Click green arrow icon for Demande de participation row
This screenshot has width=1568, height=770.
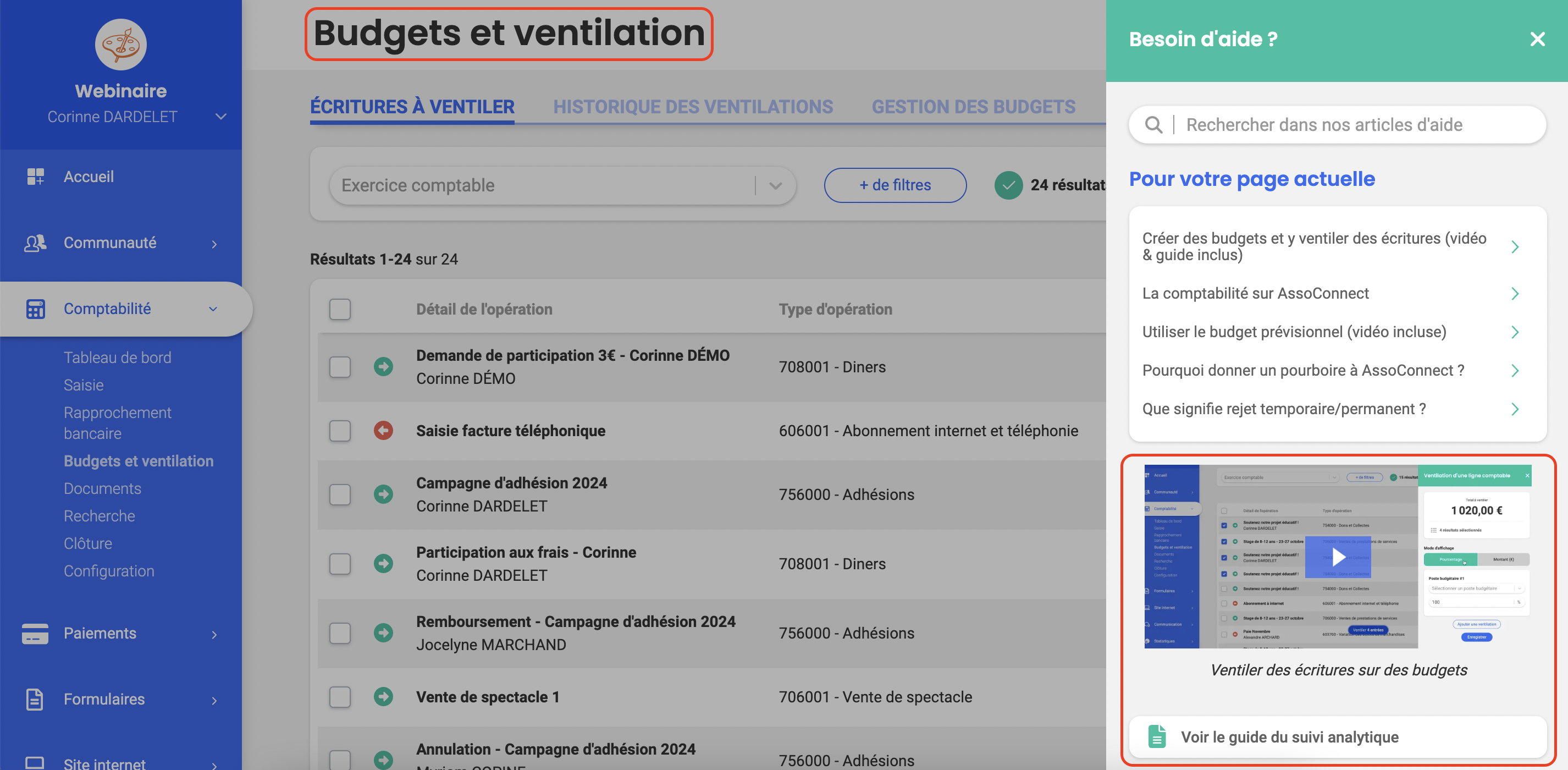point(383,366)
